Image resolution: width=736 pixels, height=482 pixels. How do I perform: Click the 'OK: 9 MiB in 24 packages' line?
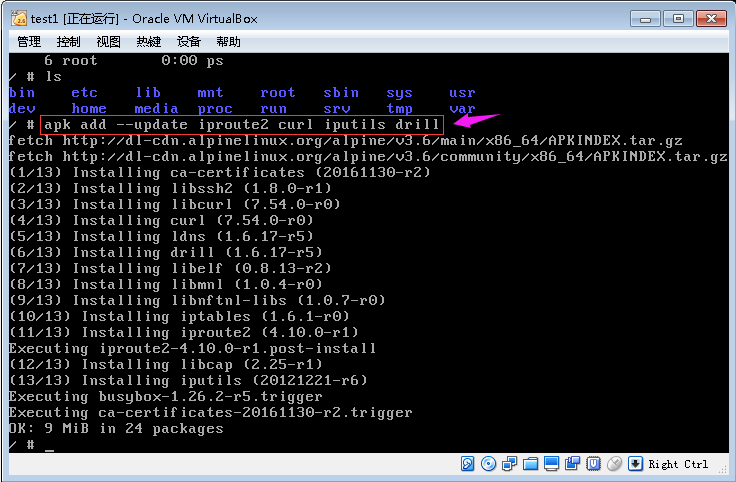[116, 428]
